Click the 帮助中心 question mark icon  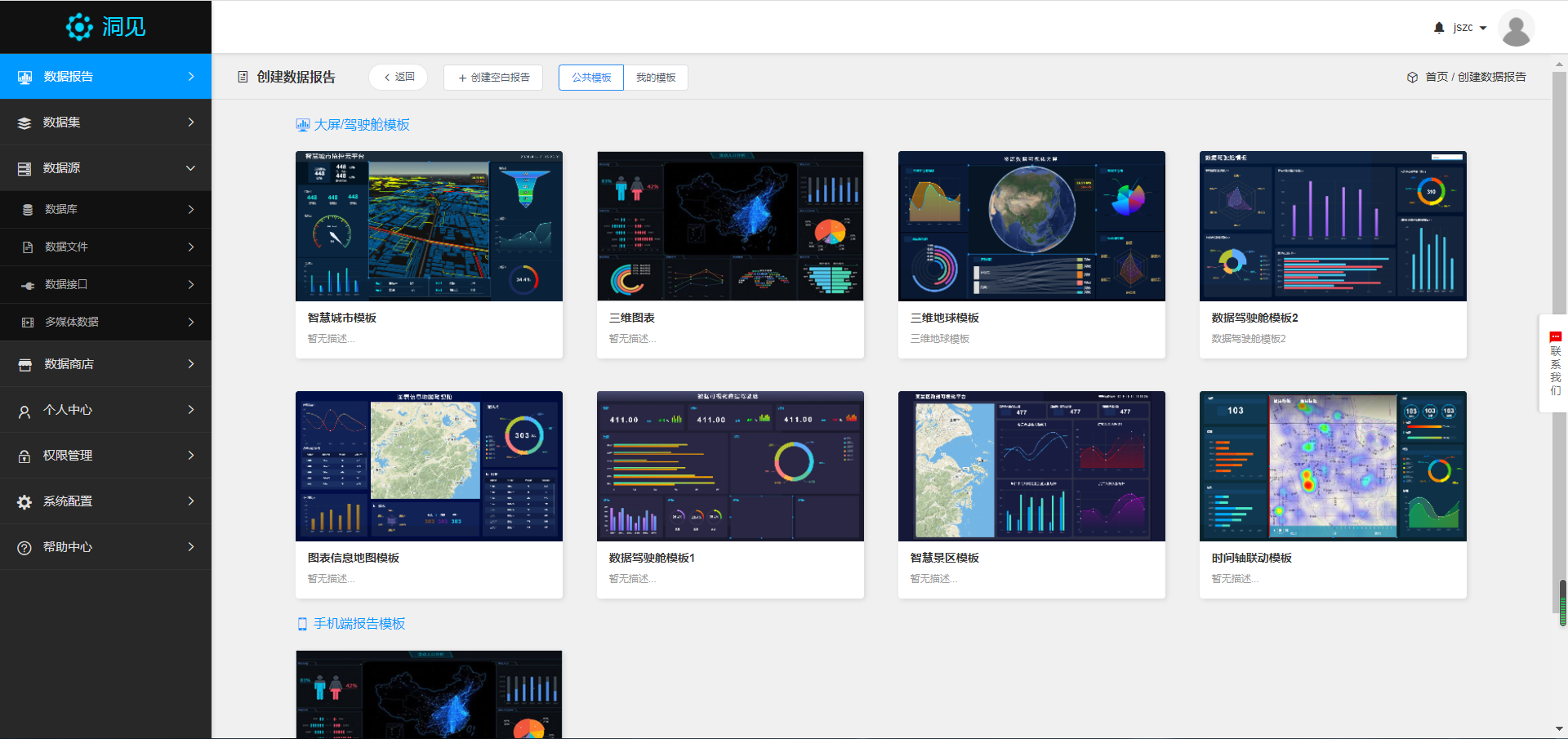pos(24,547)
